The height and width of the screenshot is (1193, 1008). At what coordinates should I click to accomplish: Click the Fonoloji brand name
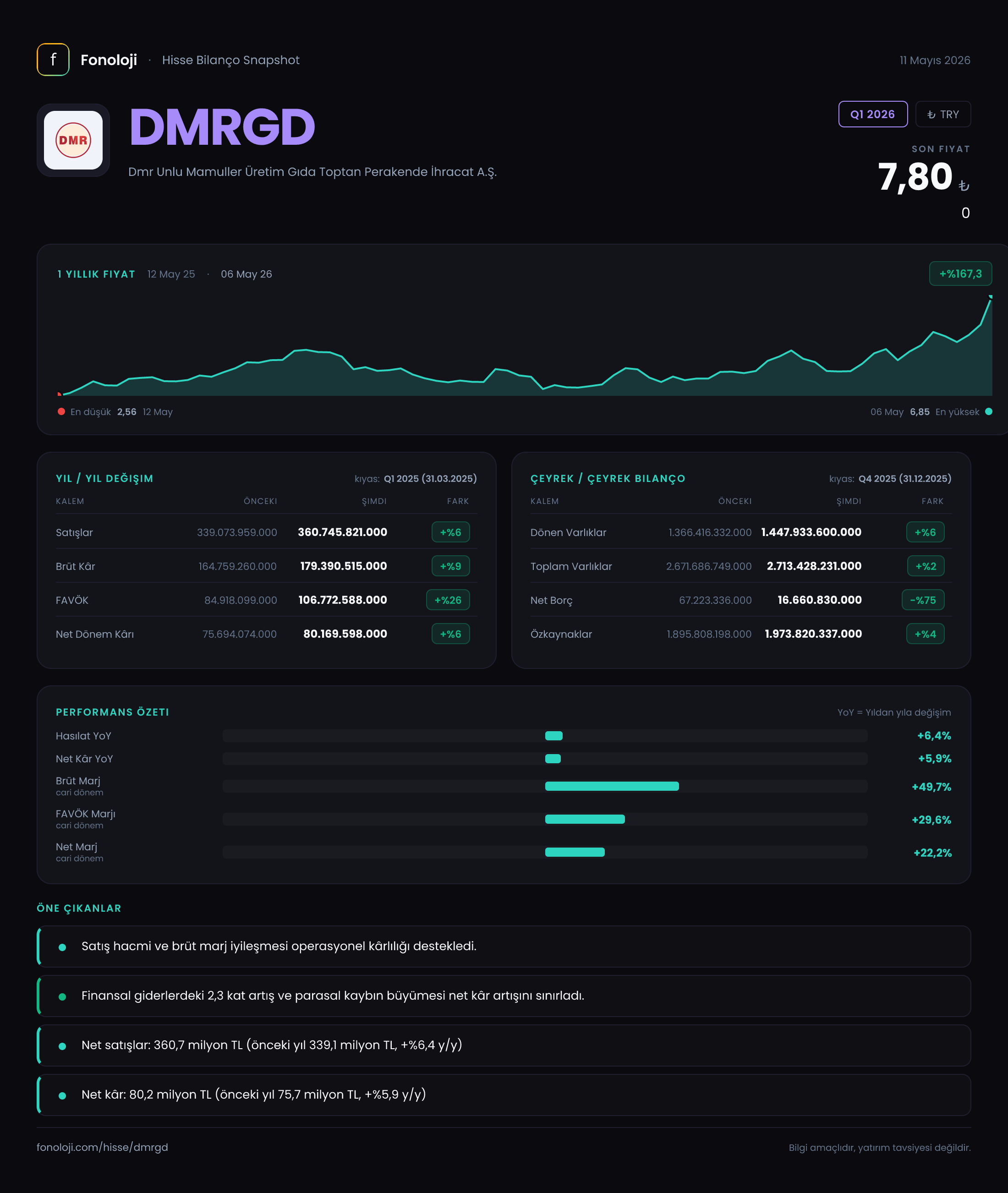(x=109, y=60)
